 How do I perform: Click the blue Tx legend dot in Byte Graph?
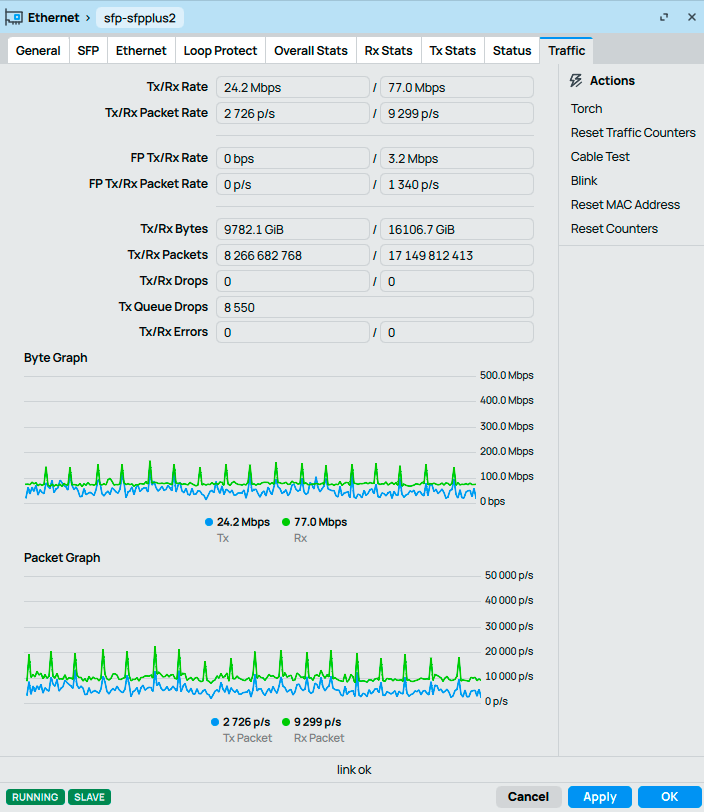click(209, 522)
